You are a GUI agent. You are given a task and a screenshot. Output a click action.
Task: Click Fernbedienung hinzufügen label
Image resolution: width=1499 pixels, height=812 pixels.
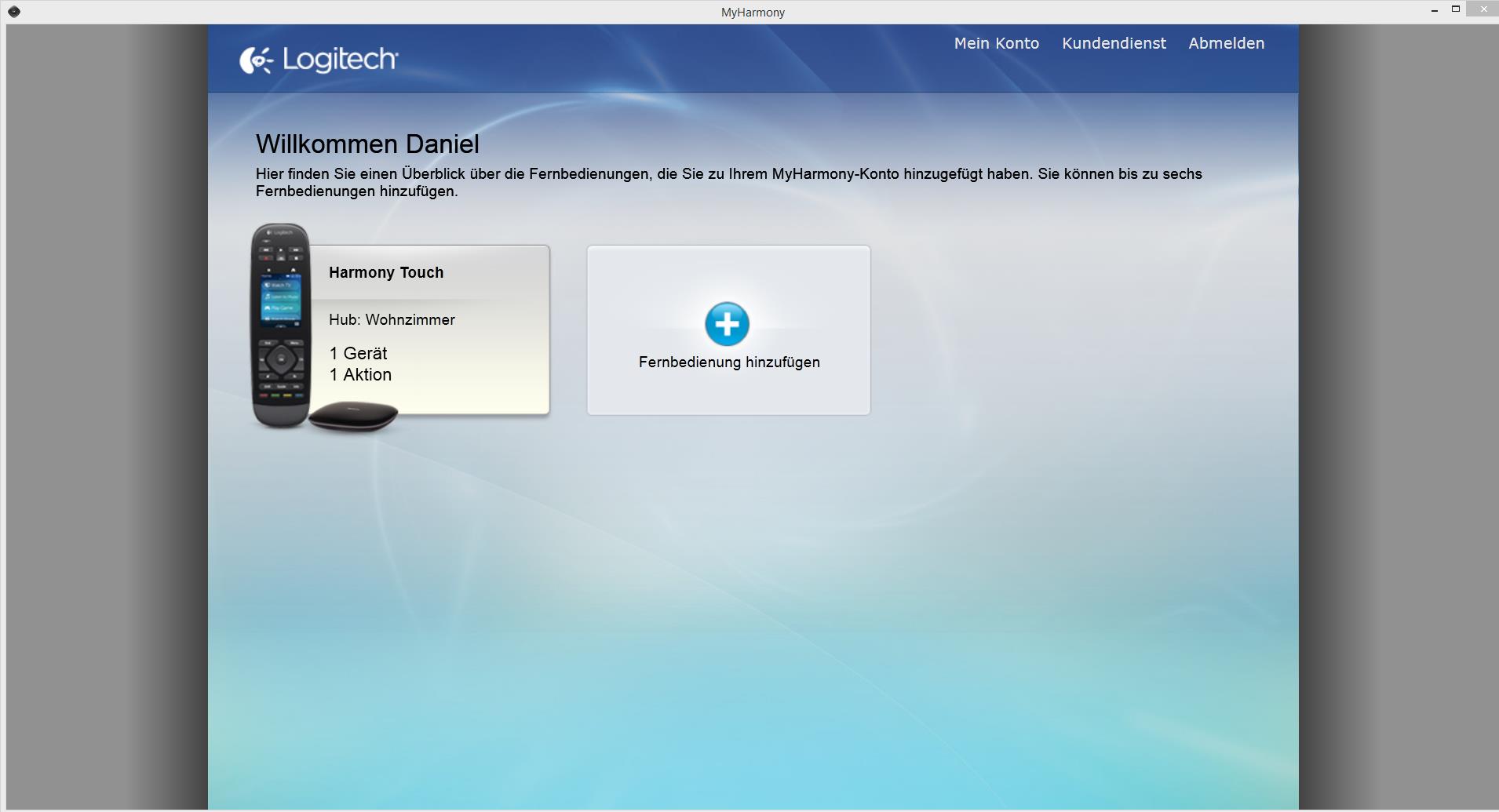729,362
